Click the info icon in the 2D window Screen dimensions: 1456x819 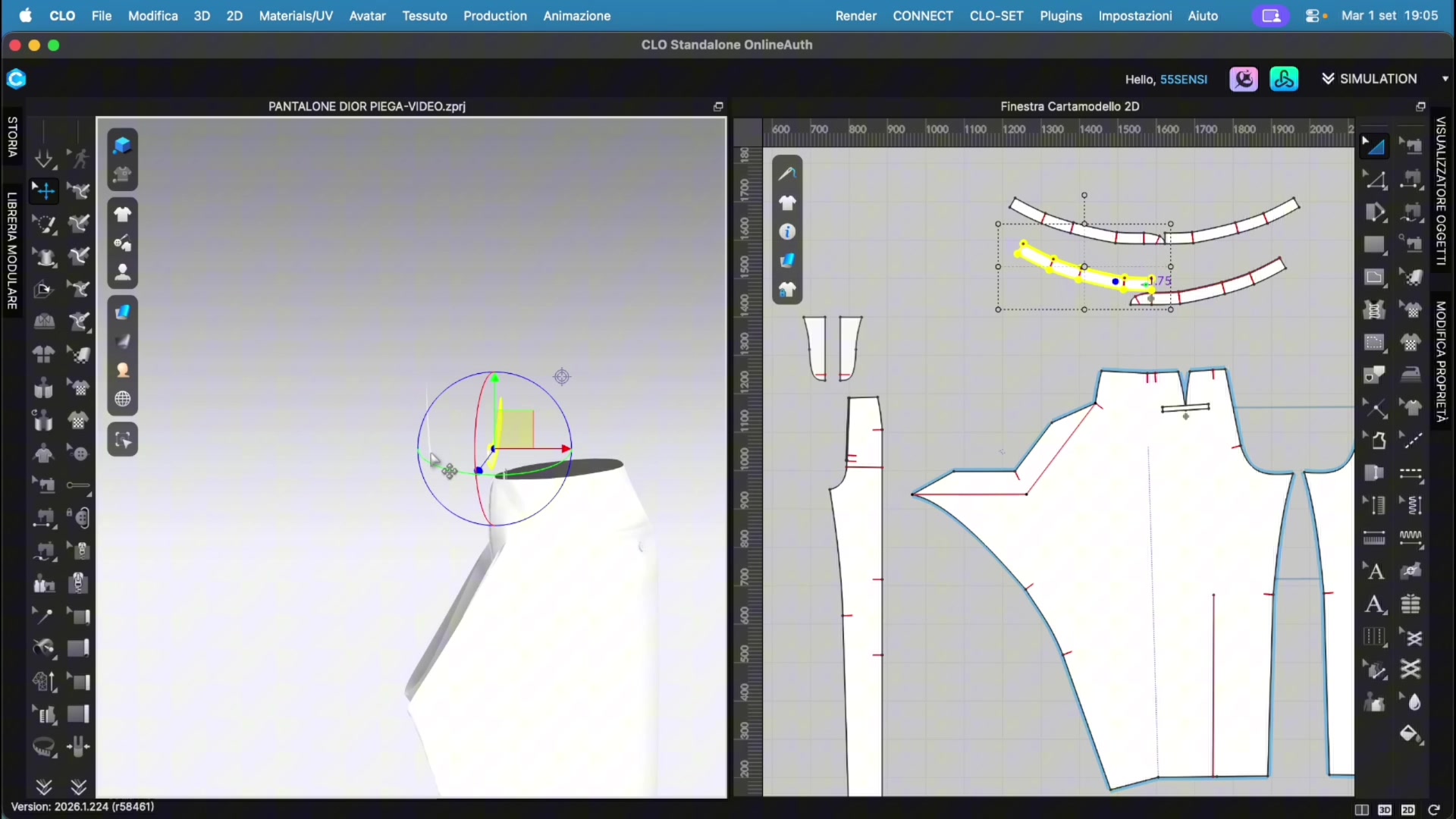point(787,231)
